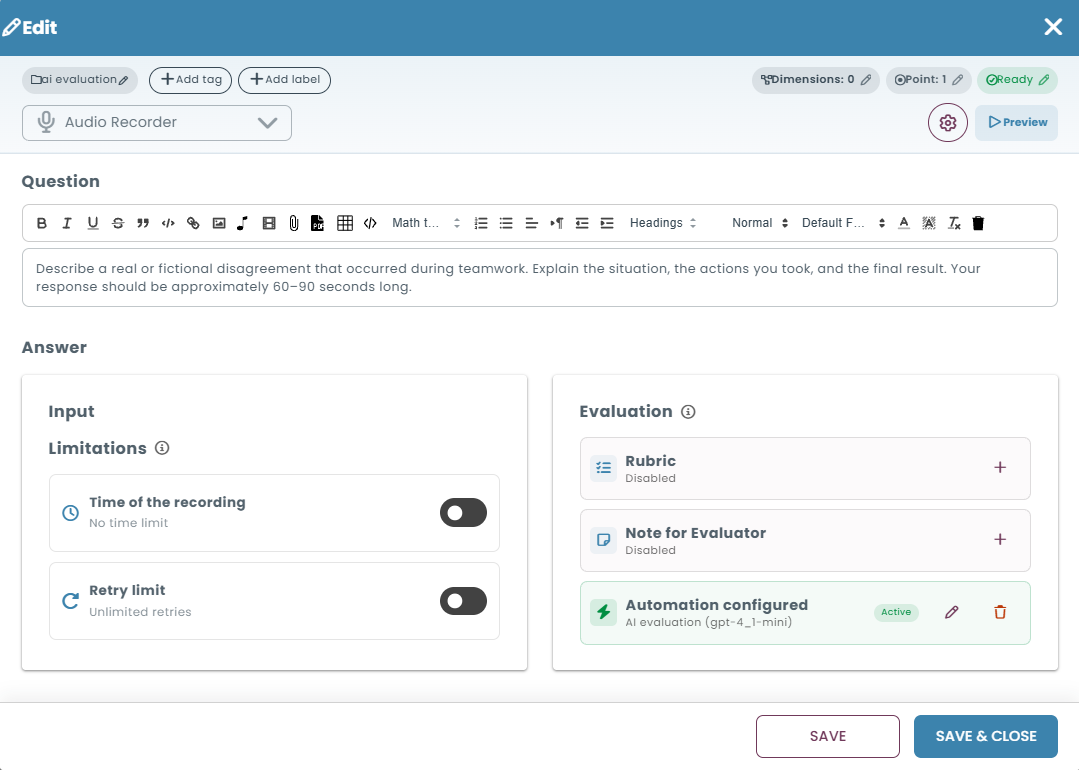Image resolution: width=1079 pixels, height=770 pixels.
Task: Open question settings via the gear icon
Action: tap(948, 122)
